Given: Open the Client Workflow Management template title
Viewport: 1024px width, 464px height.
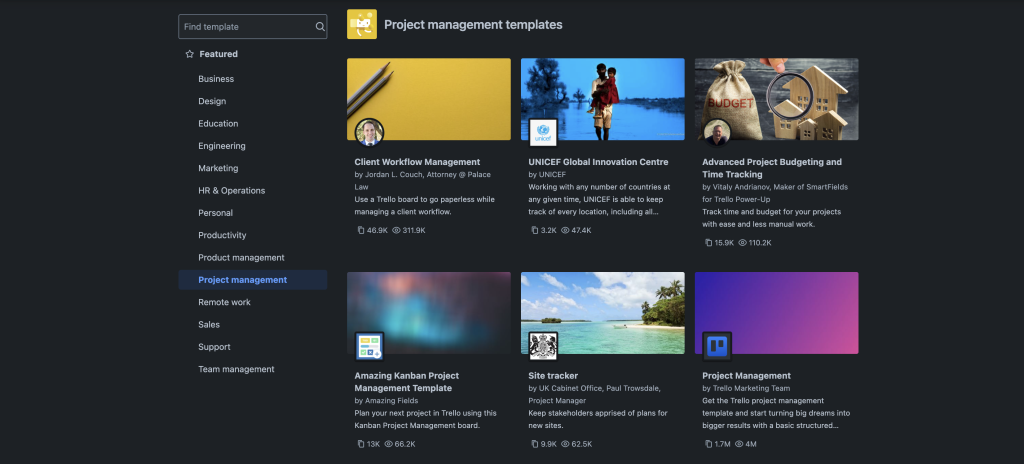Looking at the screenshot, I should (x=417, y=162).
